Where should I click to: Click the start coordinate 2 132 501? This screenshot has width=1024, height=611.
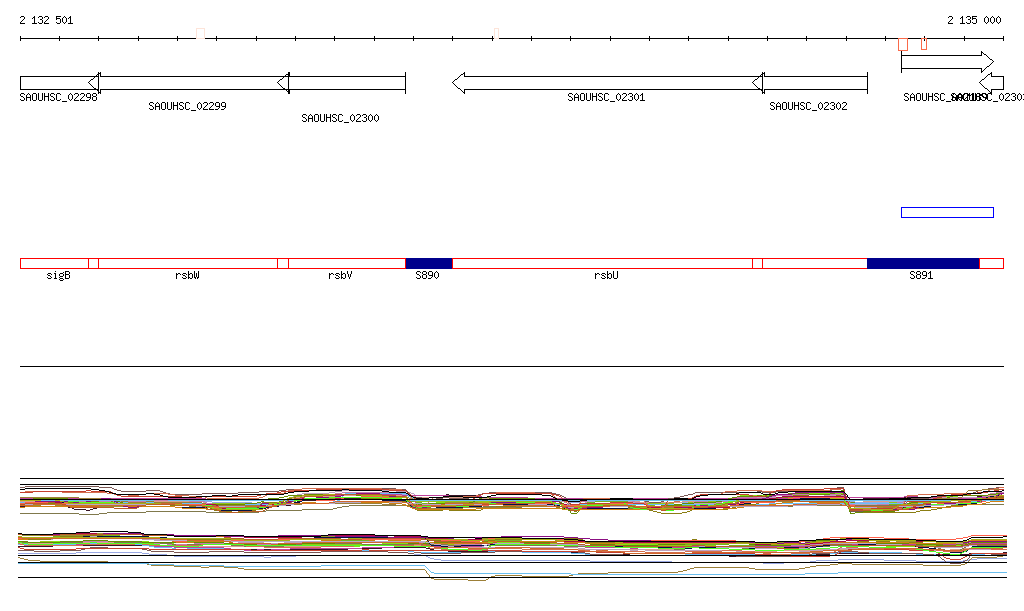46,20
